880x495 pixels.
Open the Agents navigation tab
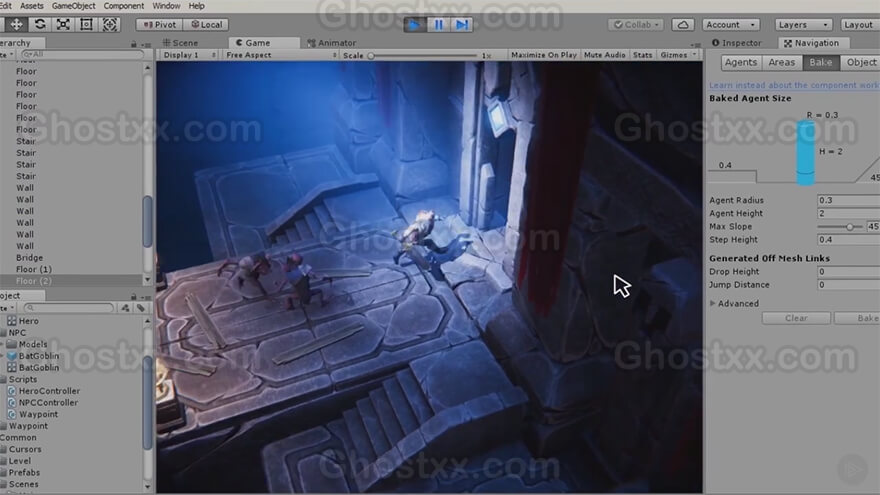[741, 62]
